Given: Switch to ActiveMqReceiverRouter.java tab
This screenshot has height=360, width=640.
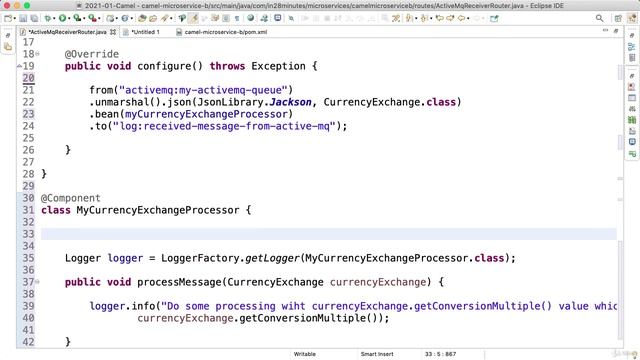Looking at the screenshot, I should (x=67, y=32).
